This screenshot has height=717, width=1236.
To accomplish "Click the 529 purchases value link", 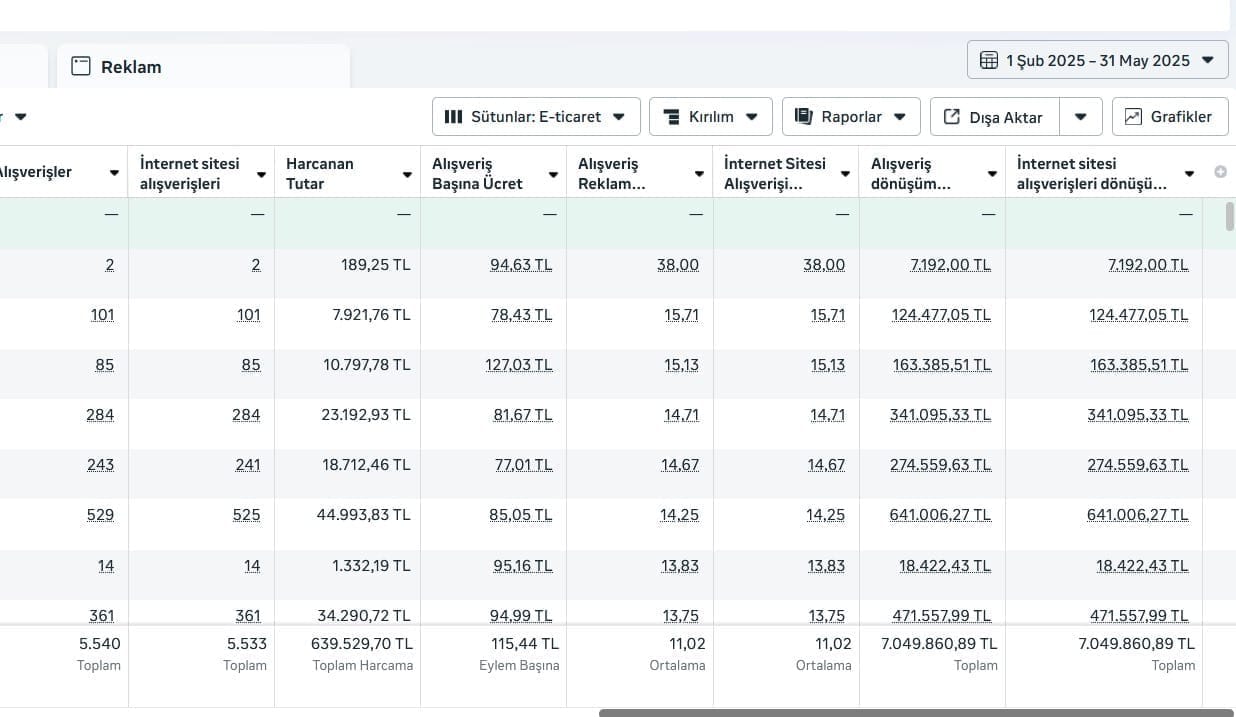I will tap(100, 515).
